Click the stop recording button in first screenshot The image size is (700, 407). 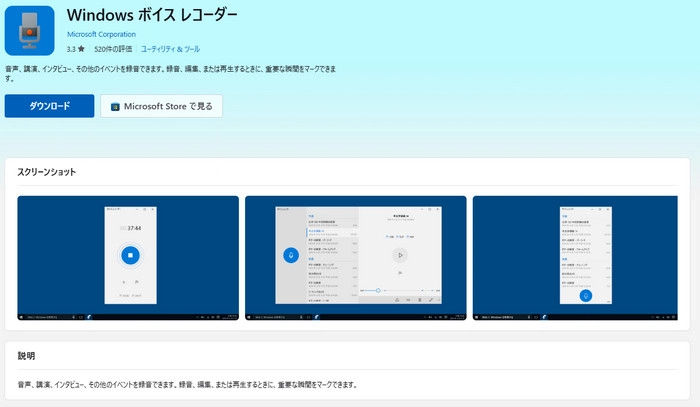point(130,255)
